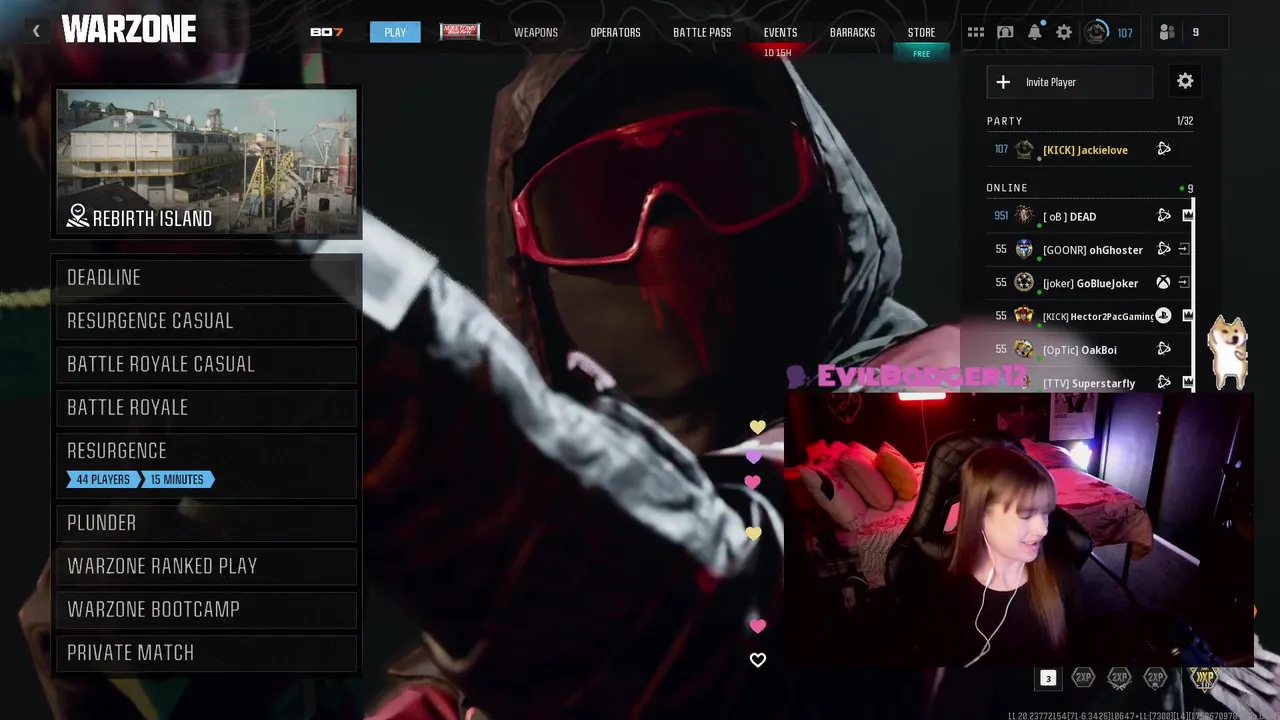Click the Rebirth Island map thumbnail

[206, 164]
